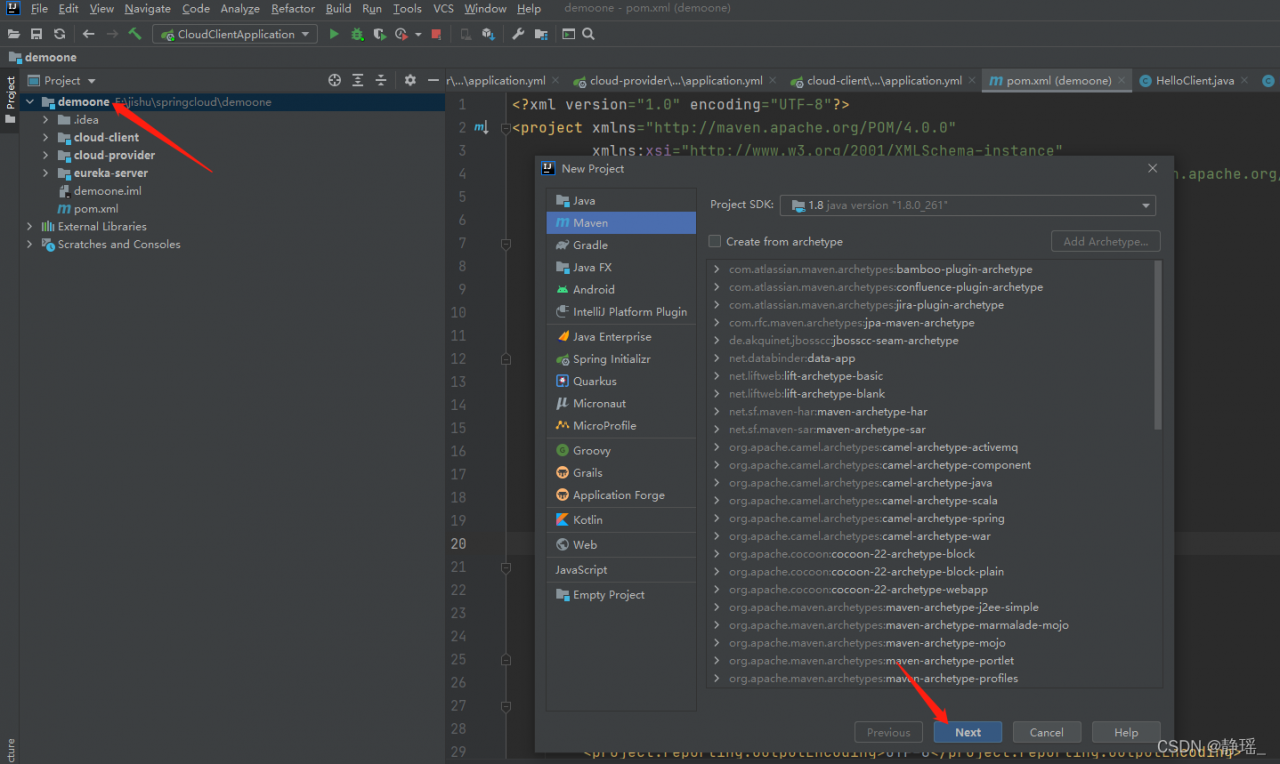Click the red Stop icon
This screenshot has width=1280, height=764.
[436, 34]
